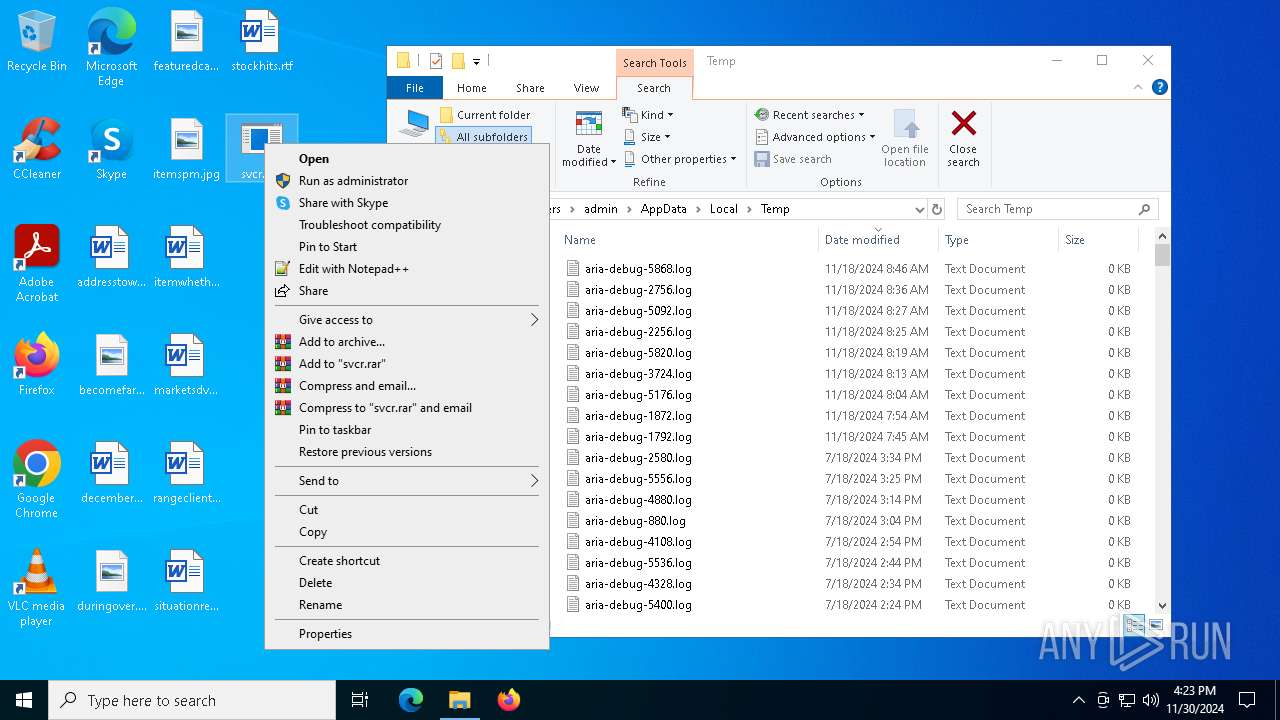
Task: Open the VLC media player shortcut
Action: (x=37, y=589)
